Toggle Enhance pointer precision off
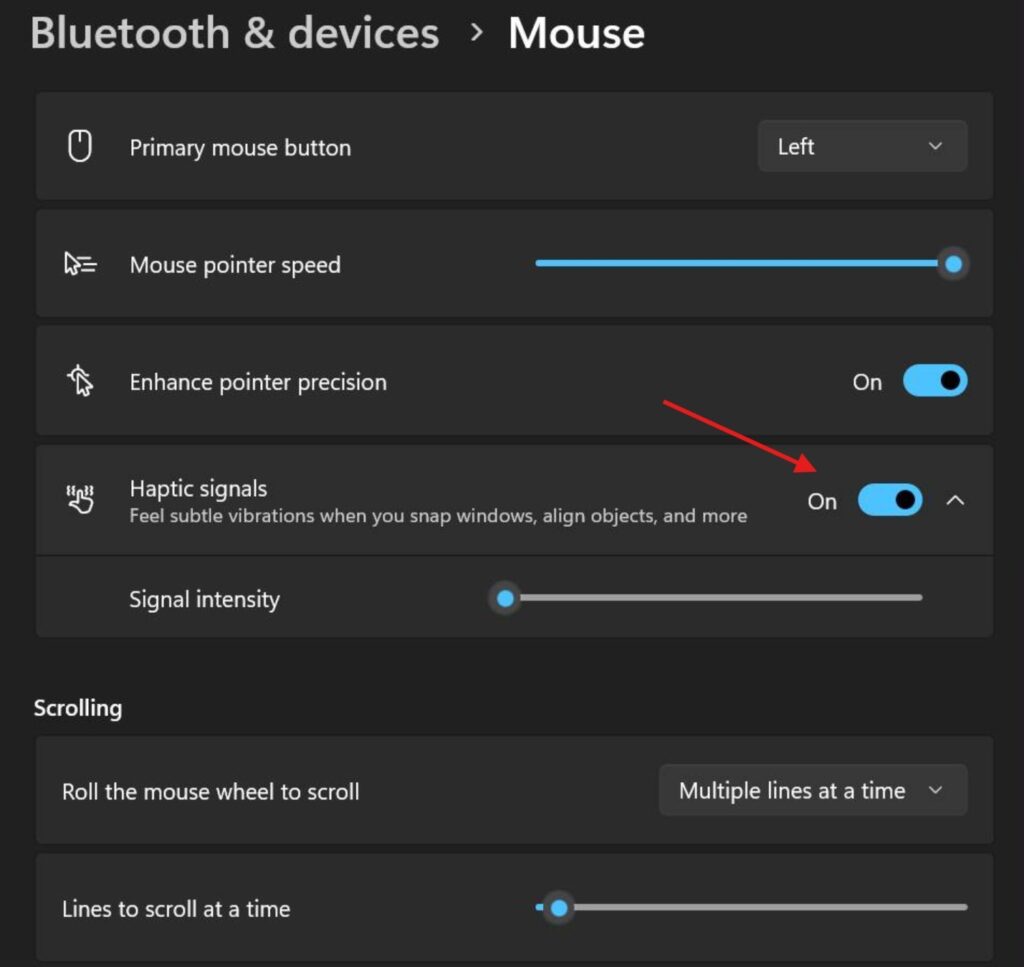This screenshot has height=967, width=1024. click(x=934, y=381)
